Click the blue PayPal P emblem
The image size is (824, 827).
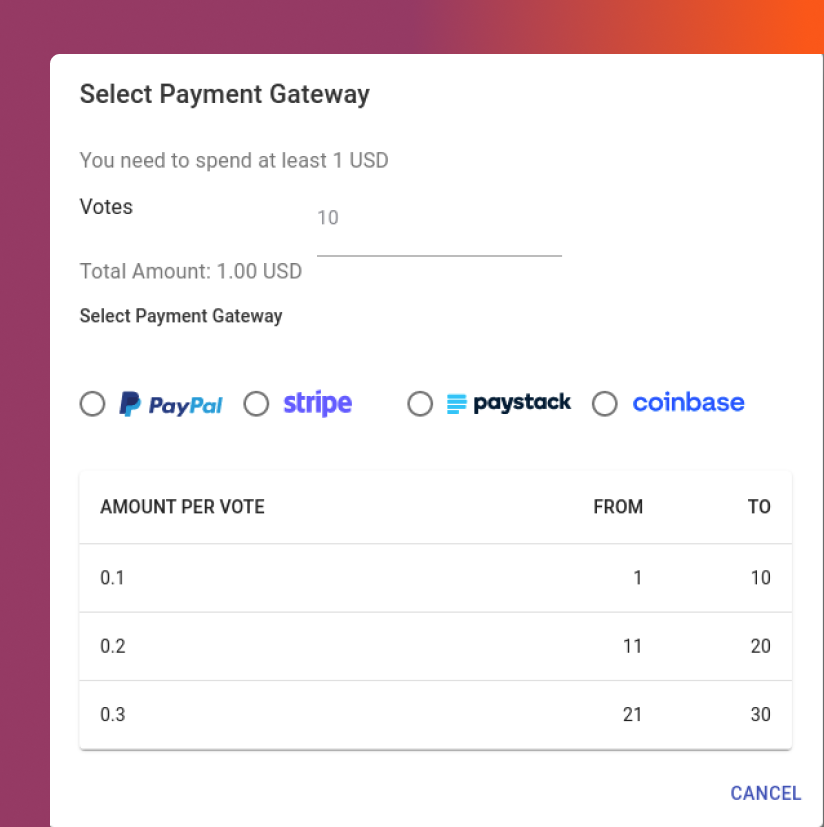pyautogui.click(x=130, y=404)
